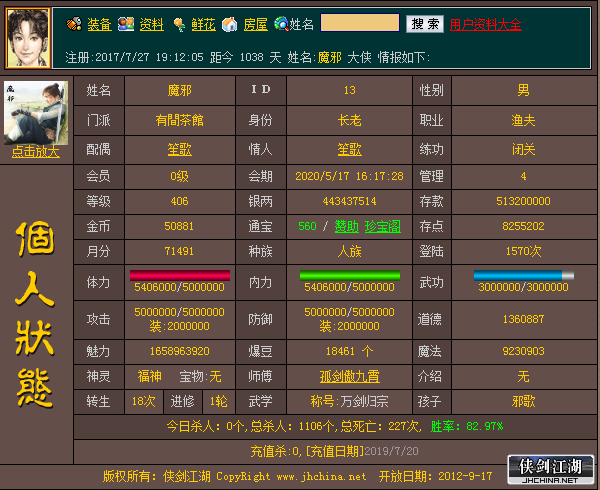The width and height of the screenshot is (600, 490).
Task: Click the member level 0级
Action: 179,176
